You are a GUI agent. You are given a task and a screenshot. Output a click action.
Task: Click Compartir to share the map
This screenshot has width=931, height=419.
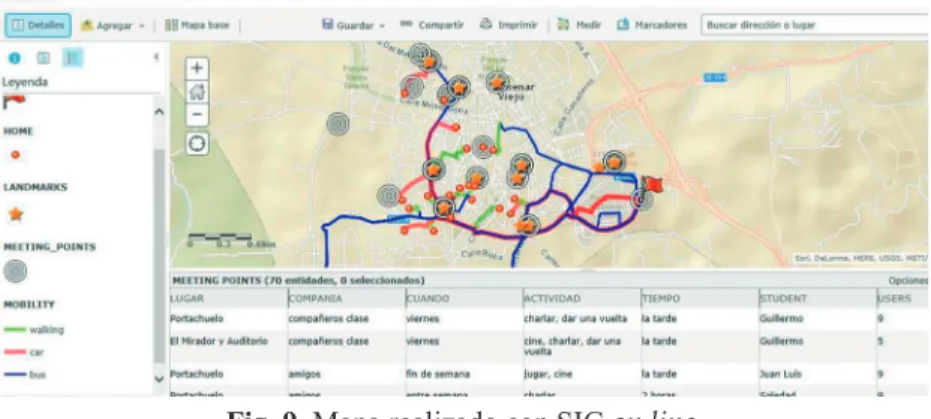pos(432,26)
